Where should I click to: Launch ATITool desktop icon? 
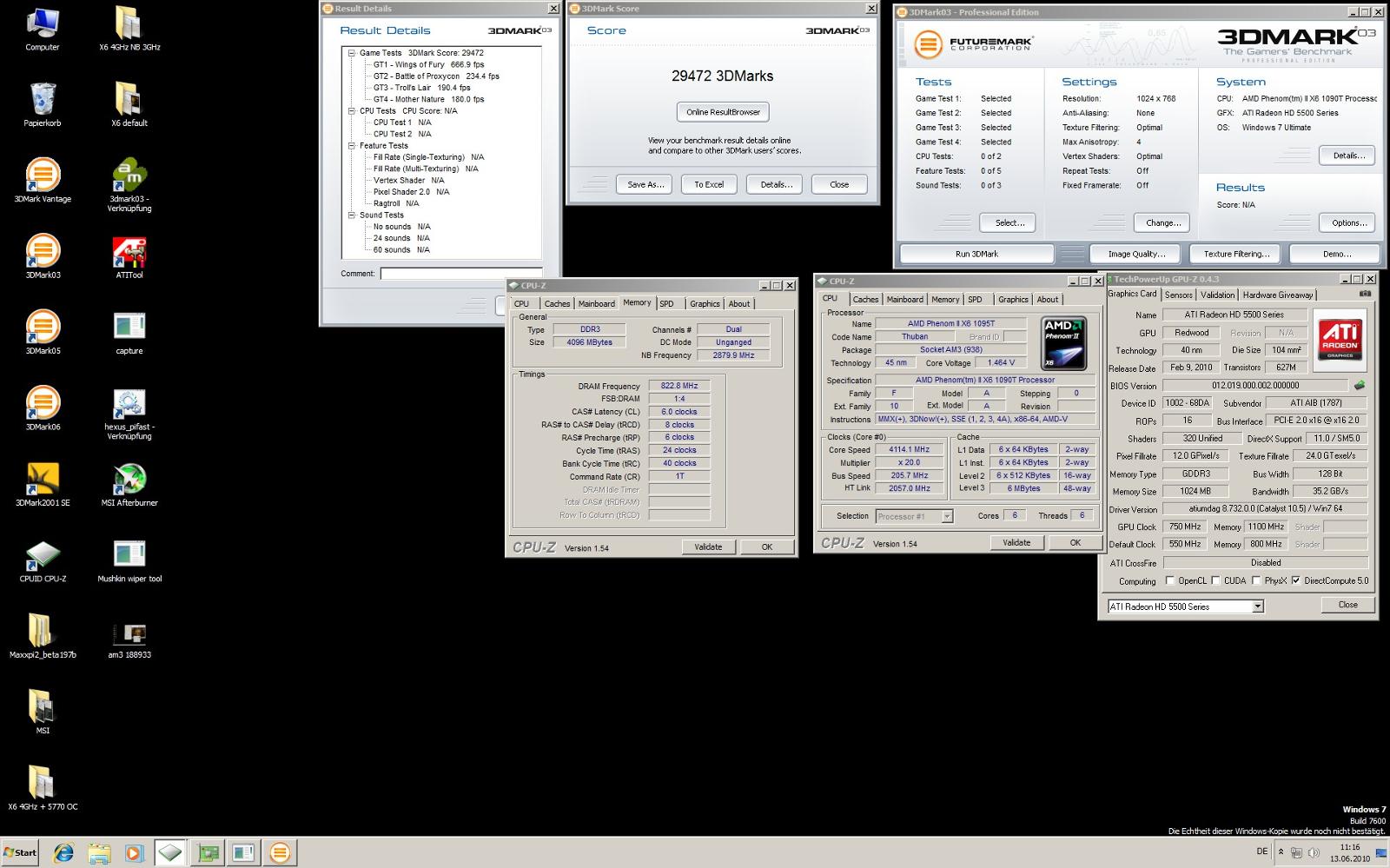point(129,257)
